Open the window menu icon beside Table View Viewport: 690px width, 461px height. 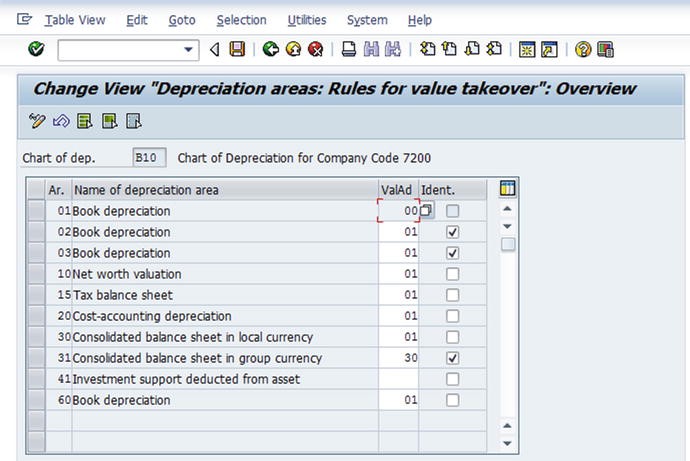24,19
